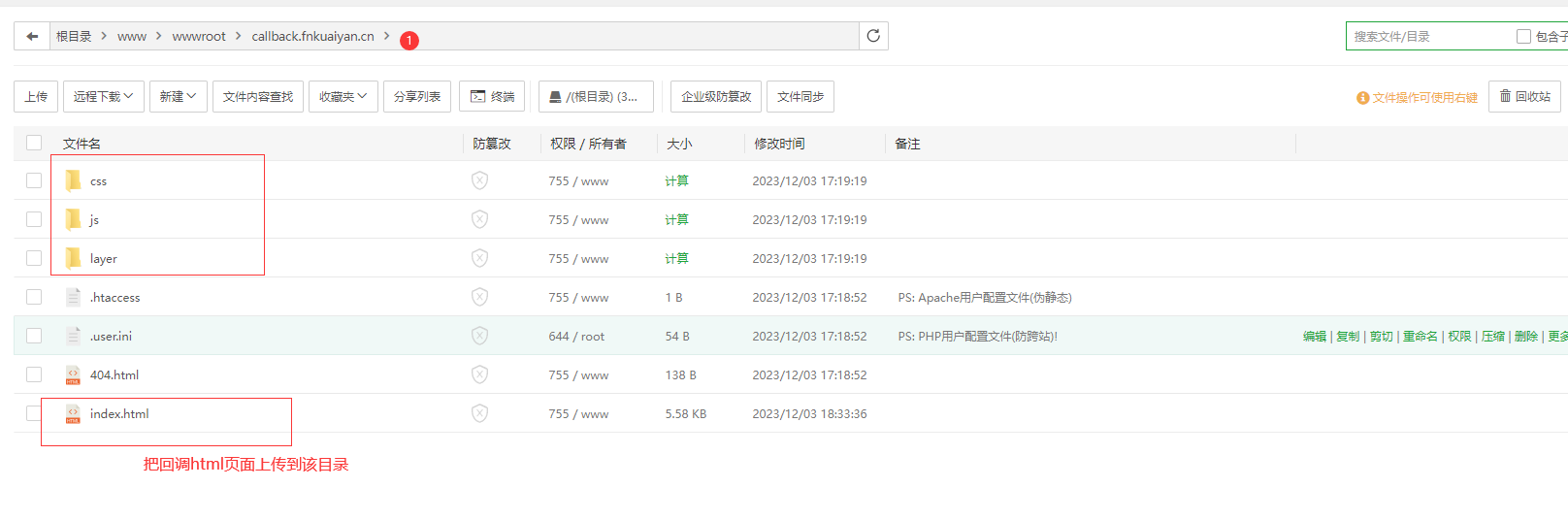Open the 企业级防篡改 button

716,97
